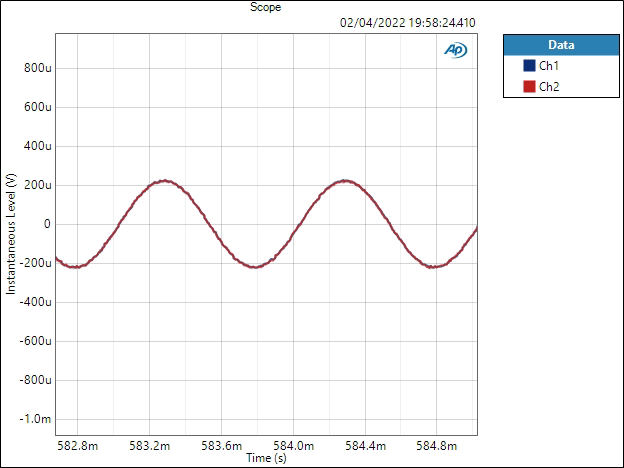624x468 pixels.
Task: Click the 584.0m time tick label
Action: click(x=293, y=446)
